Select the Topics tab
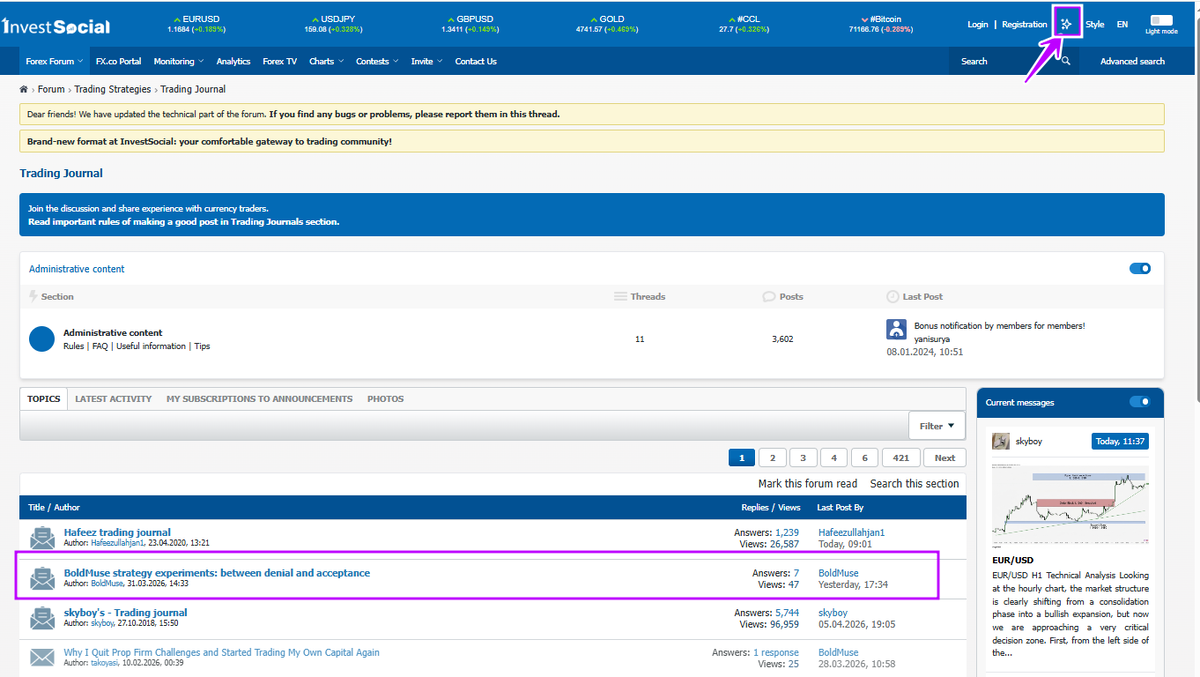The width and height of the screenshot is (1200, 677). 44,398
